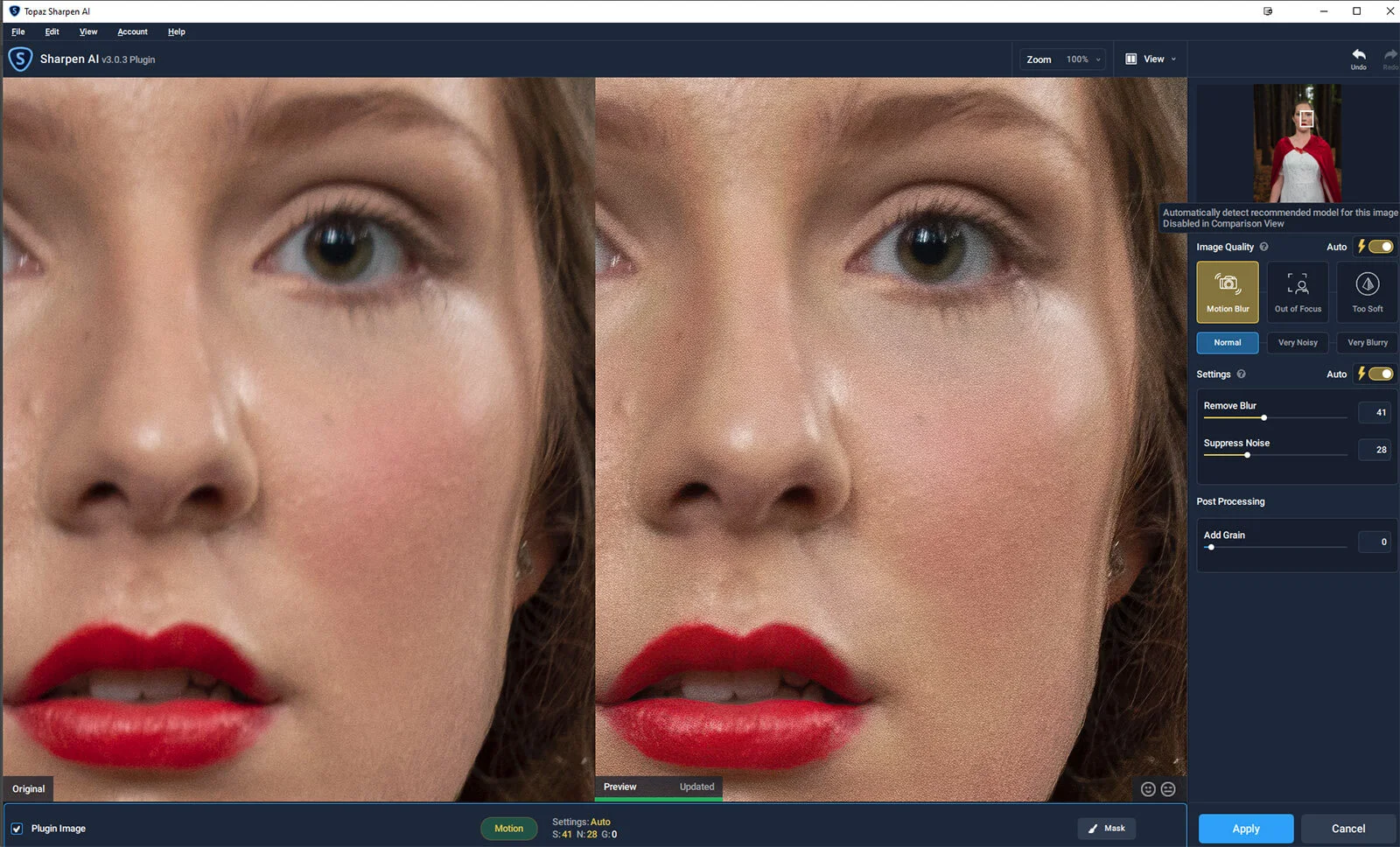Open the Mask tool button

(1107, 828)
